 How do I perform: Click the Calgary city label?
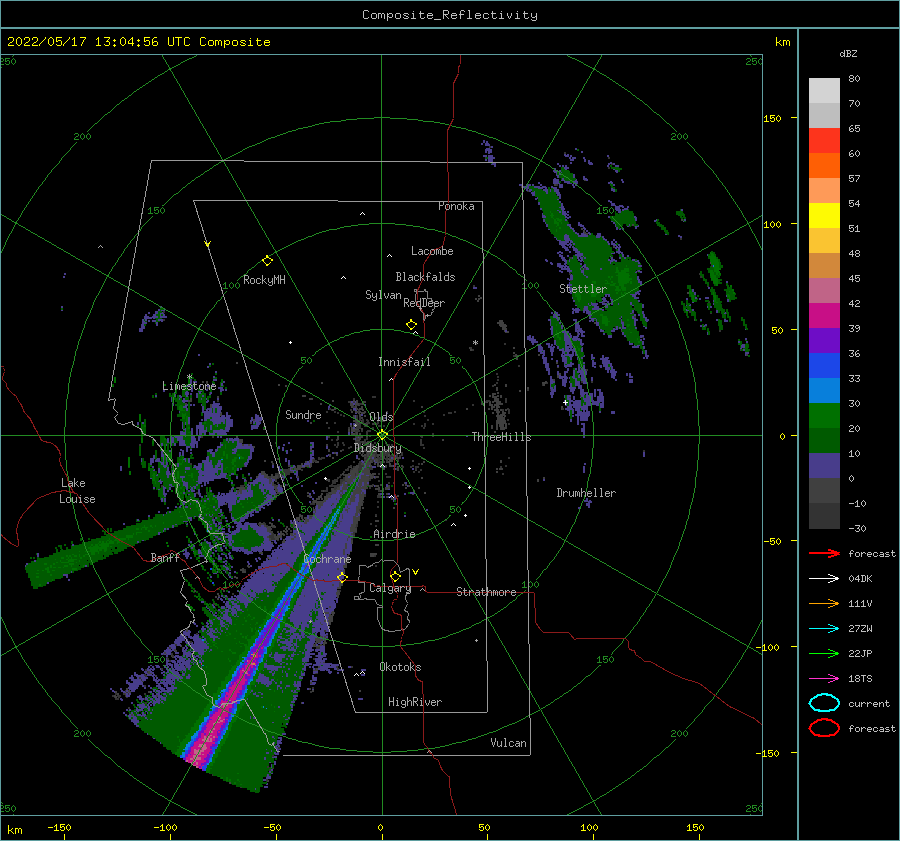[390, 588]
